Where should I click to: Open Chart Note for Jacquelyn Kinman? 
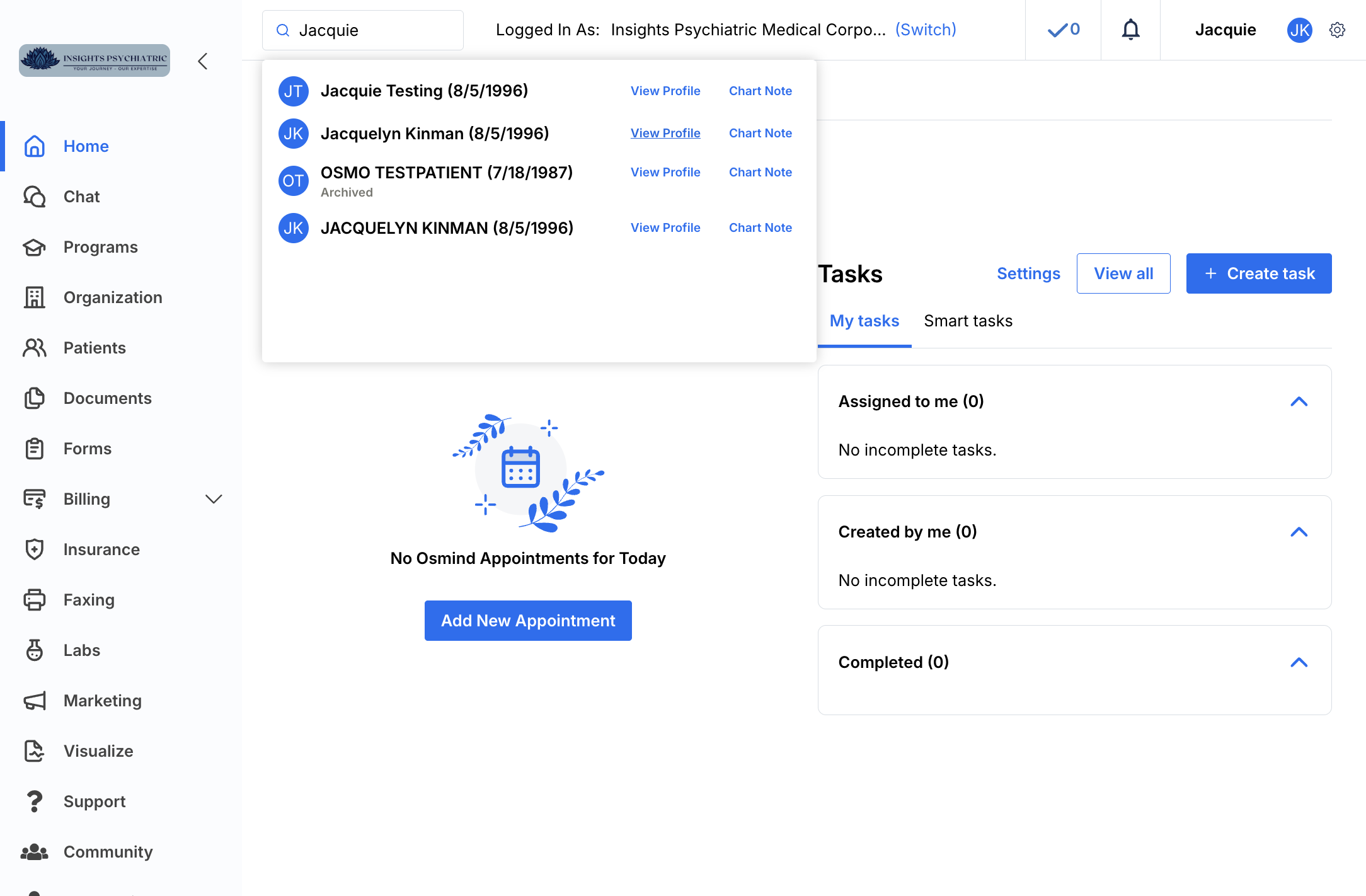click(760, 133)
